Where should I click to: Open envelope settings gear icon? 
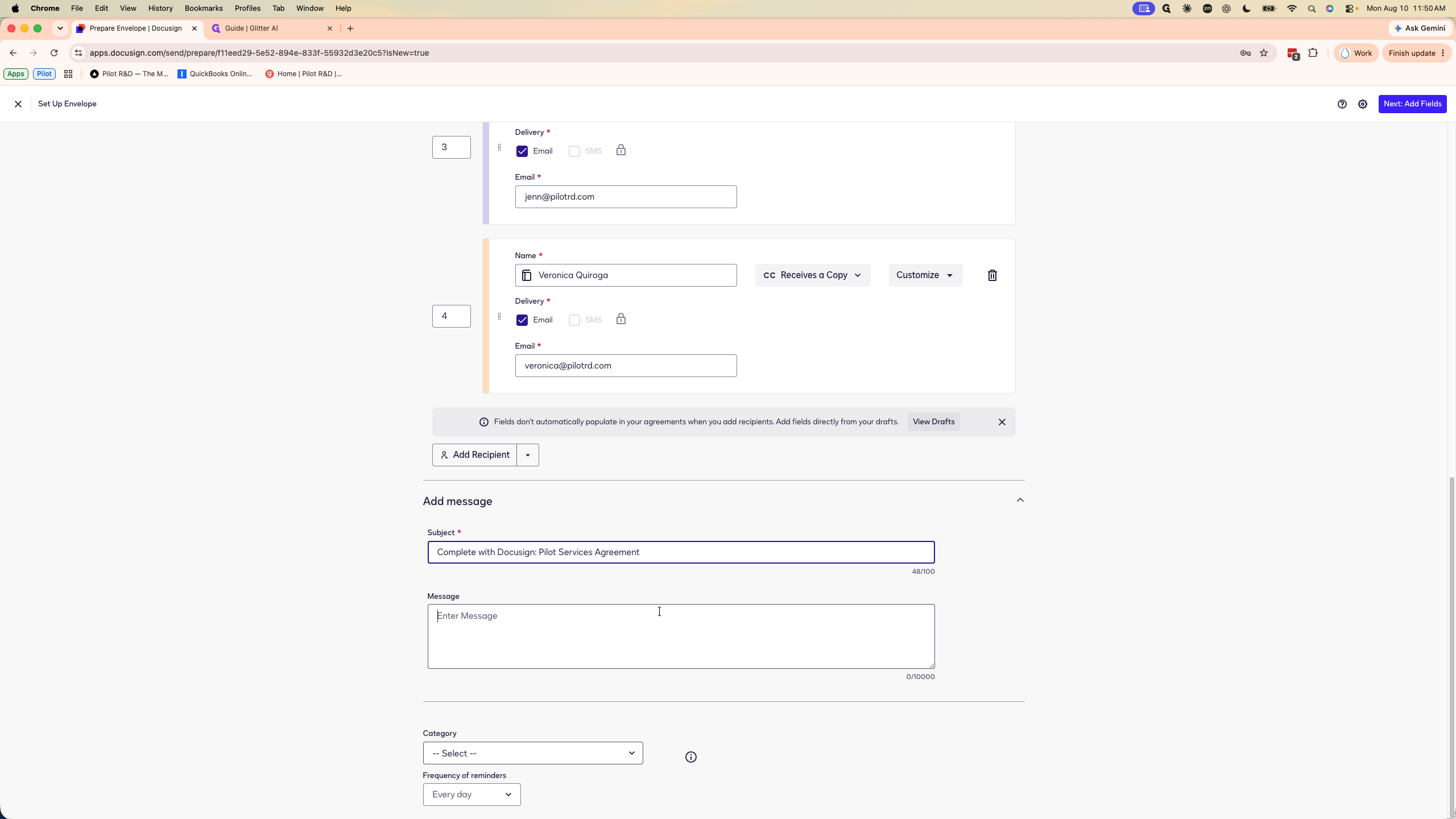[1363, 104]
